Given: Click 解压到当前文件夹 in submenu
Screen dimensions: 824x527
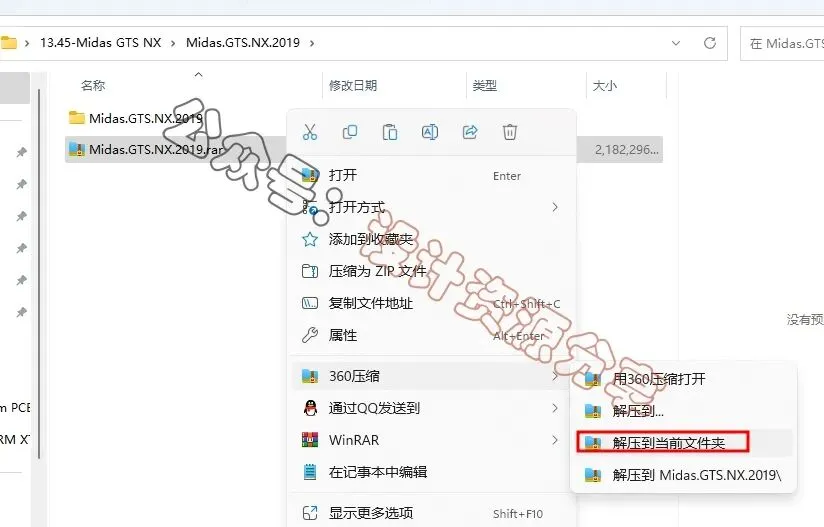Looking at the screenshot, I should click(x=683, y=443).
